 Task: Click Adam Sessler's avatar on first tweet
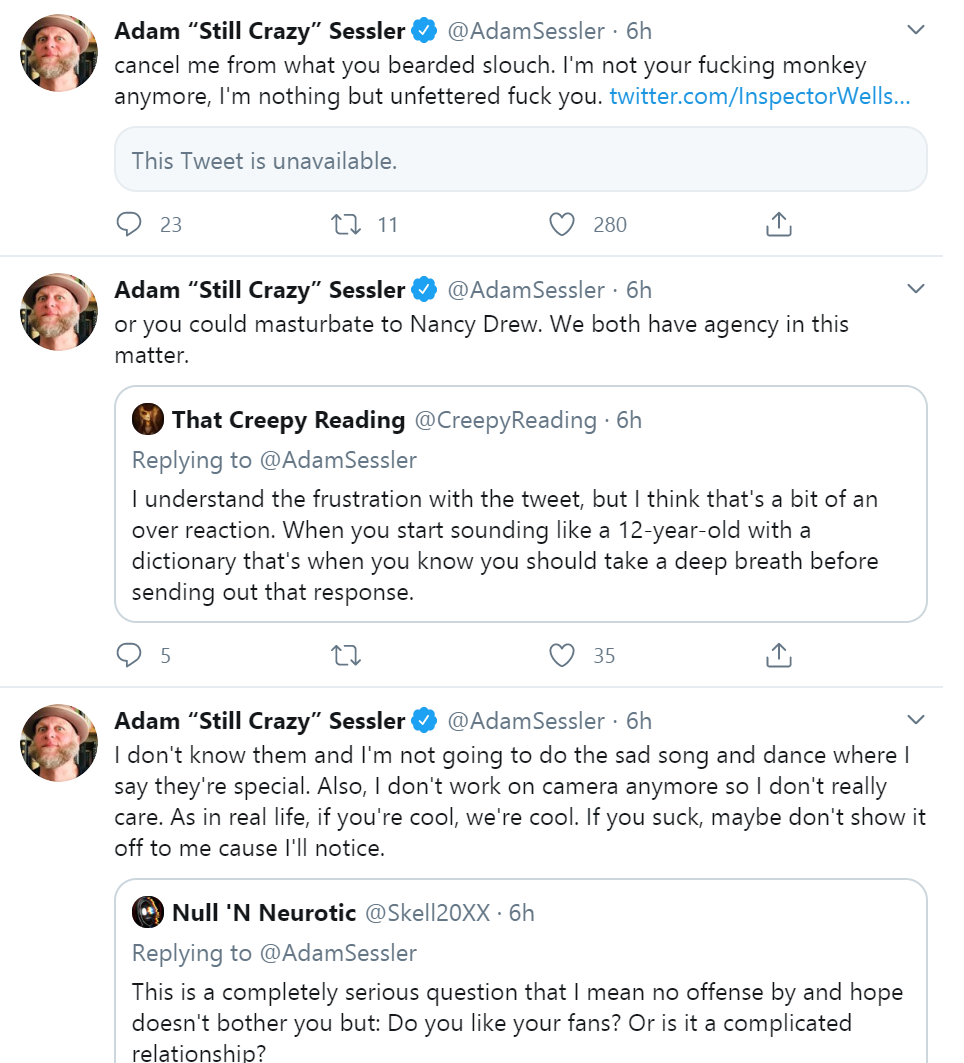pyautogui.click(x=59, y=52)
